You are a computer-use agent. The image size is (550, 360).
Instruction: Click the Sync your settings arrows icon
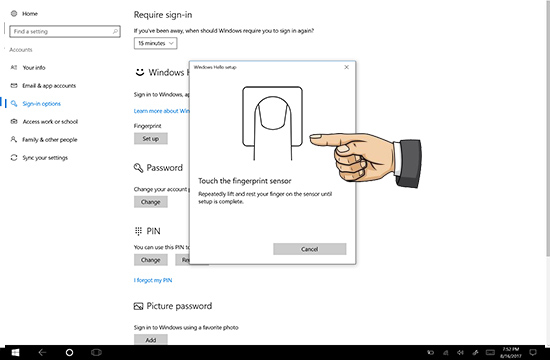(x=14, y=158)
